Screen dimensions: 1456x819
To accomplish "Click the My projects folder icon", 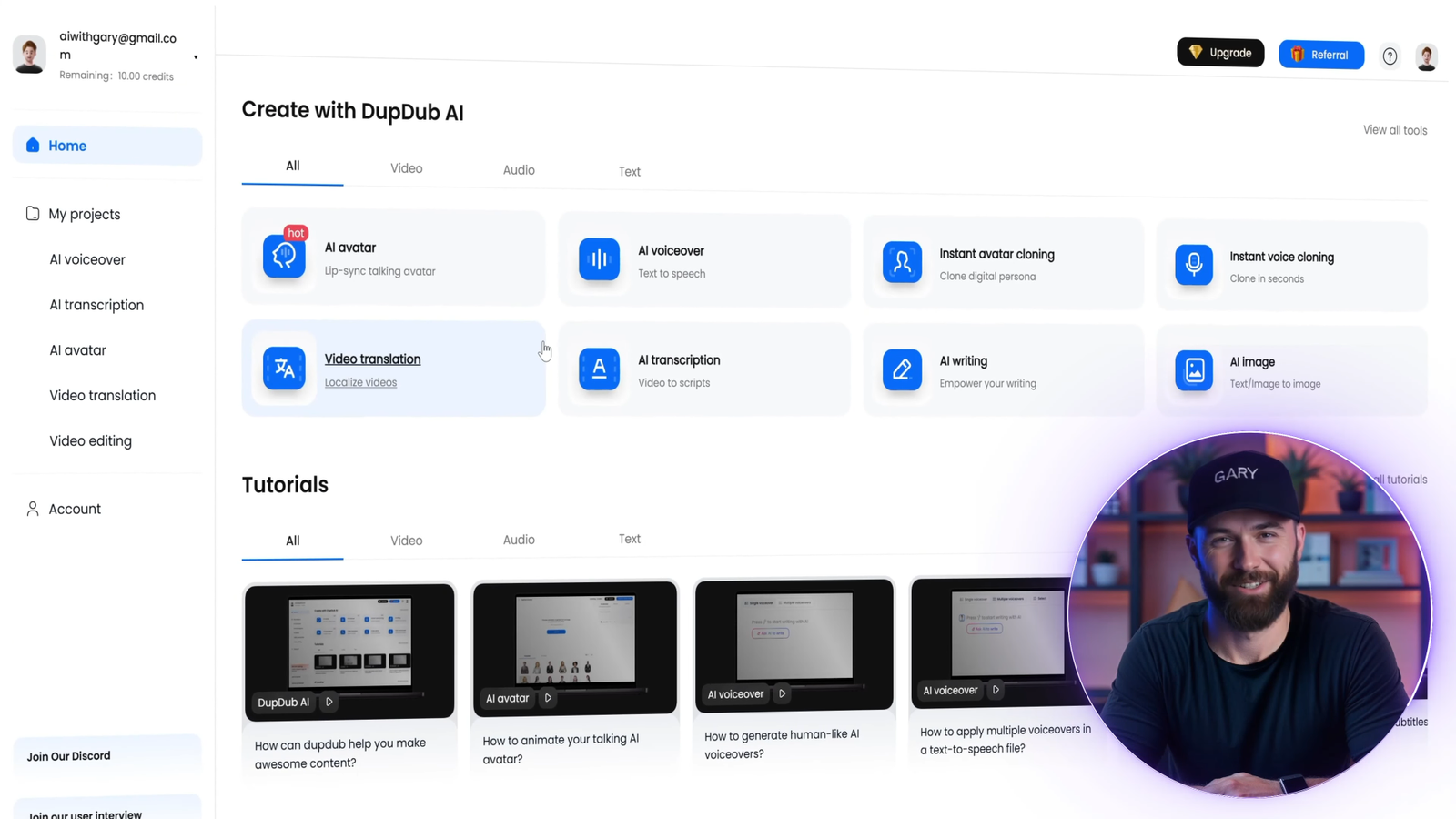I will pos(33,214).
